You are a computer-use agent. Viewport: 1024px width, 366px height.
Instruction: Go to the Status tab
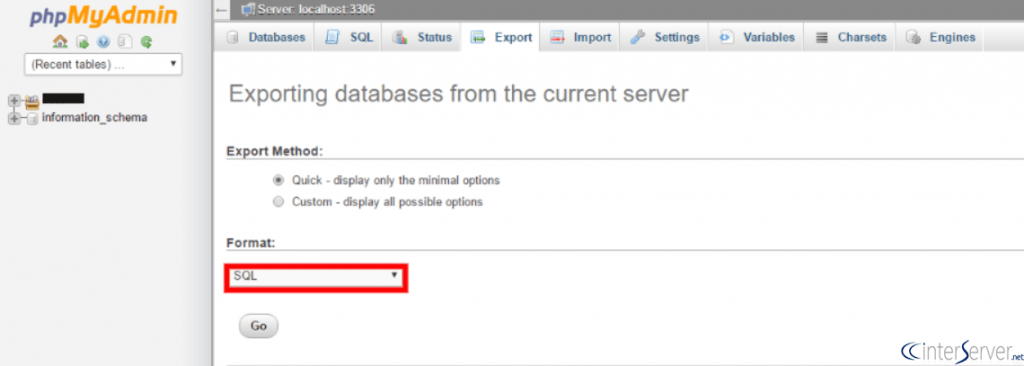click(422, 37)
